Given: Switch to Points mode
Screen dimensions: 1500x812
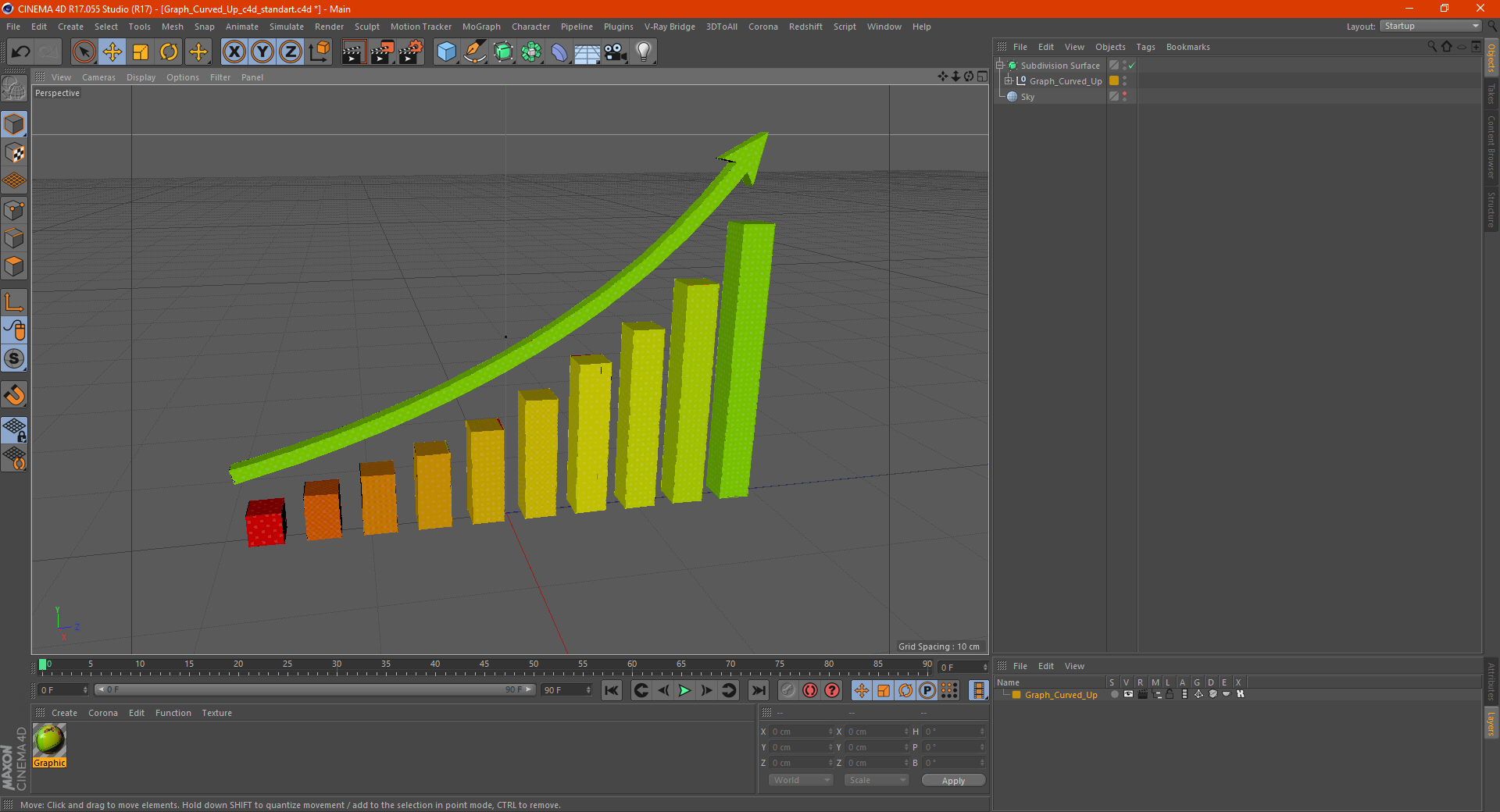Looking at the screenshot, I should [14, 210].
